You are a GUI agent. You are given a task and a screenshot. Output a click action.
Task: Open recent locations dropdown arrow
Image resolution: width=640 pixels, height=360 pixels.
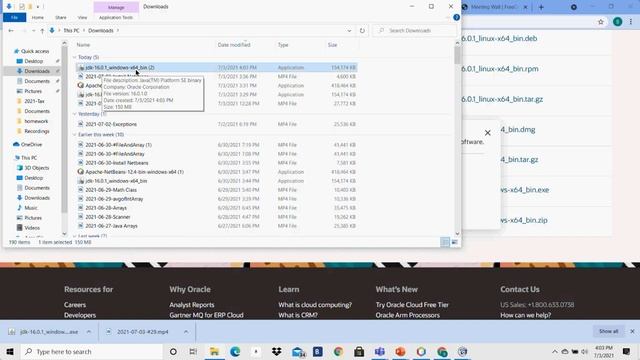click(x=33, y=31)
